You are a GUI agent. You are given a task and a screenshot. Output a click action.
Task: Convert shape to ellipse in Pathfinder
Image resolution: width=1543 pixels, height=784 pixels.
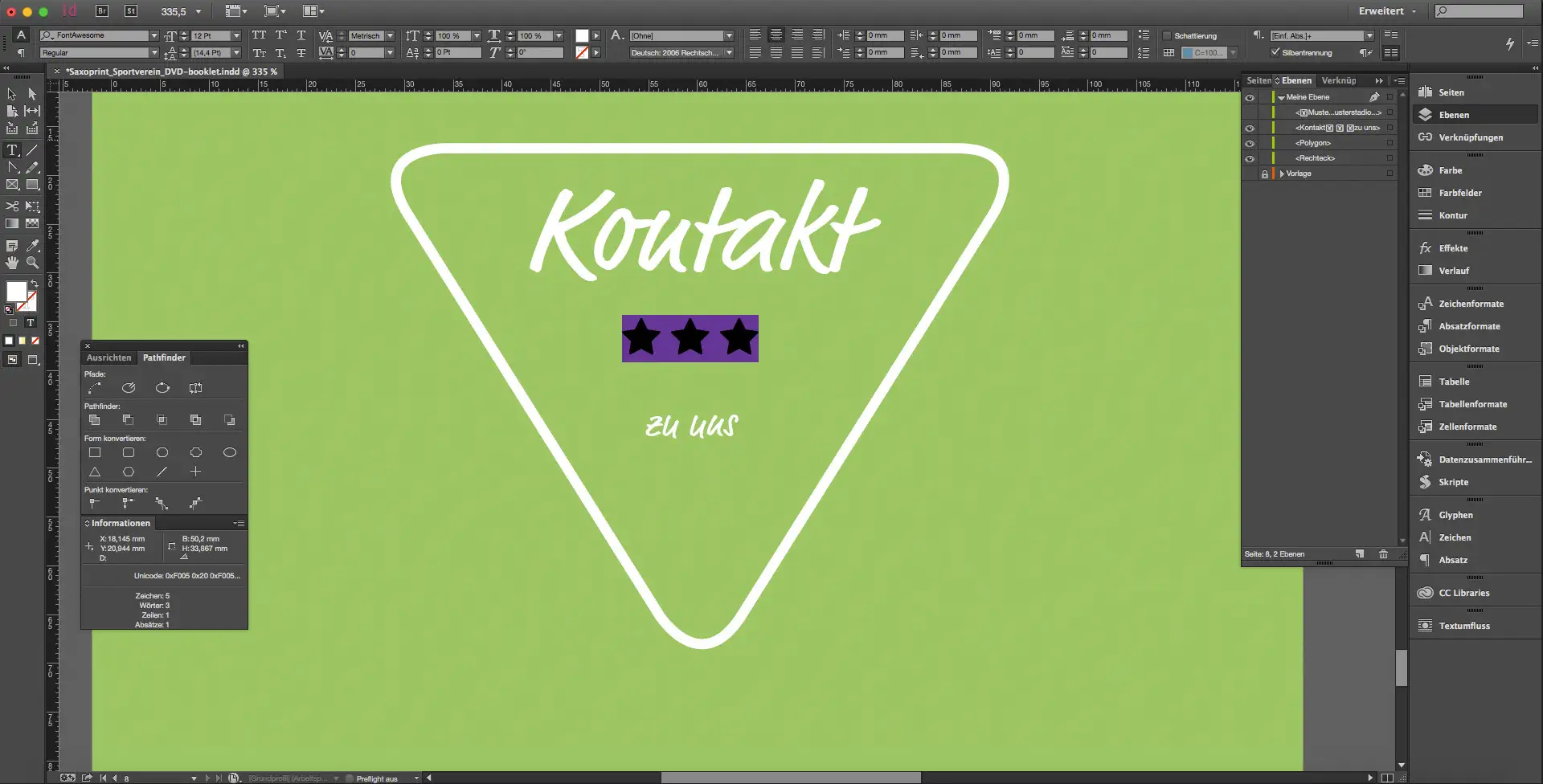pos(229,453)
